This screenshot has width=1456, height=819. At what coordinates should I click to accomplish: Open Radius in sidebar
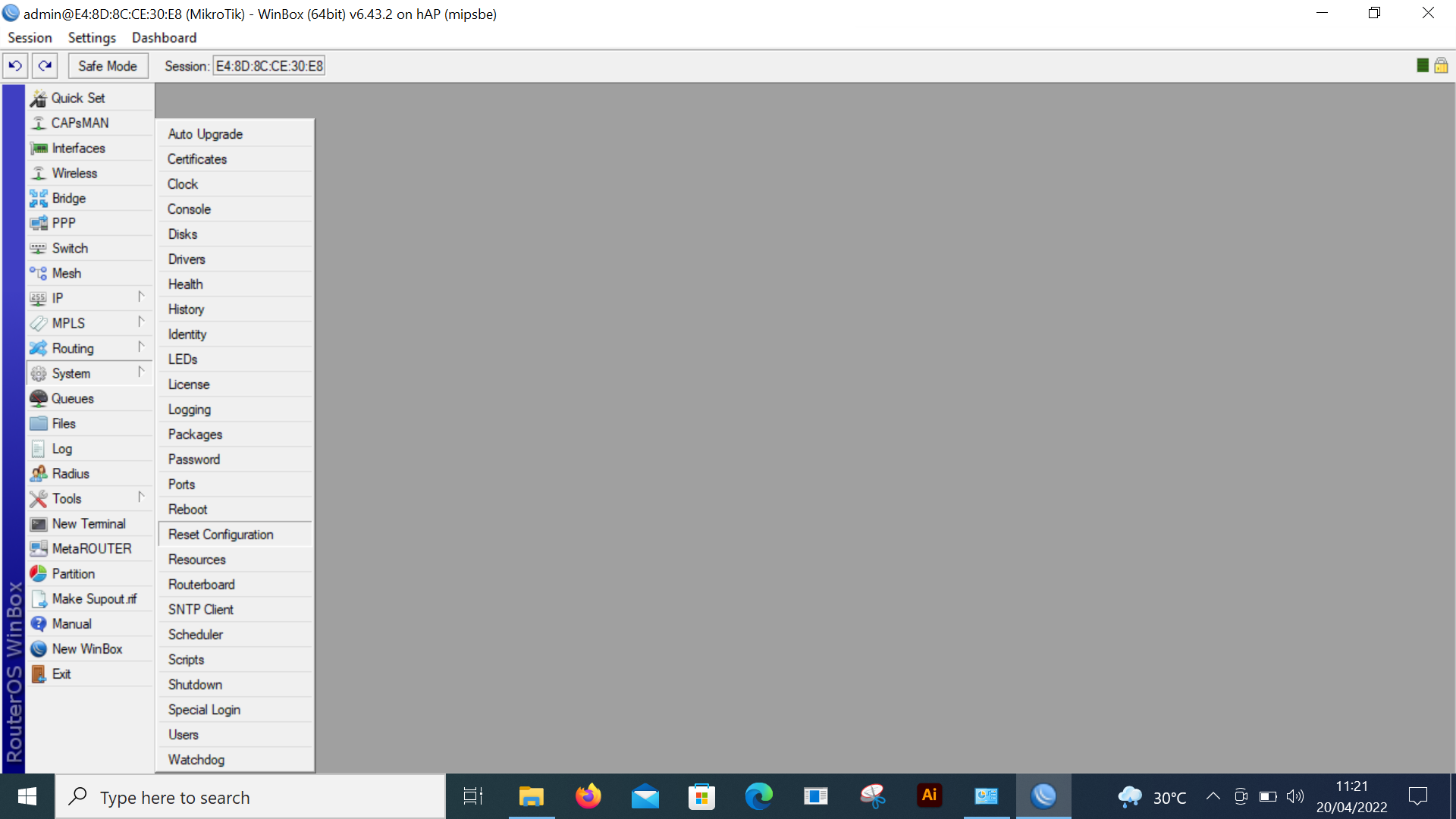pos(90,473)
